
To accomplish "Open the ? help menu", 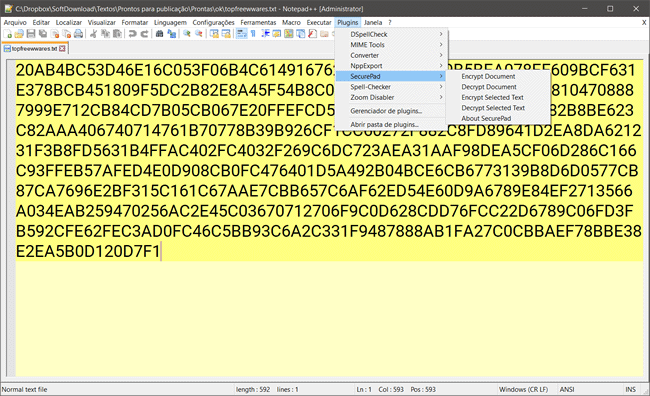I will (390, 22).
